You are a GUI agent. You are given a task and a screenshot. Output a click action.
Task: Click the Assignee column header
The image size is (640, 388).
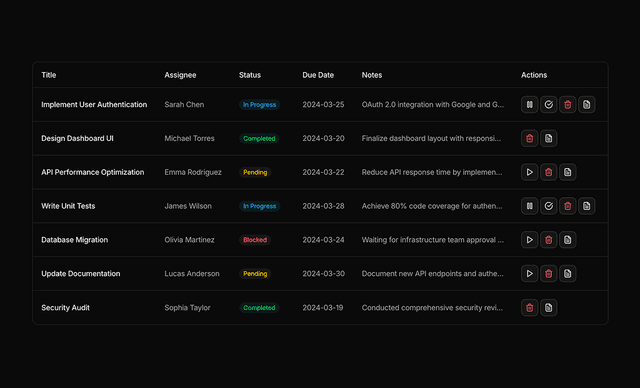(180, 75)
